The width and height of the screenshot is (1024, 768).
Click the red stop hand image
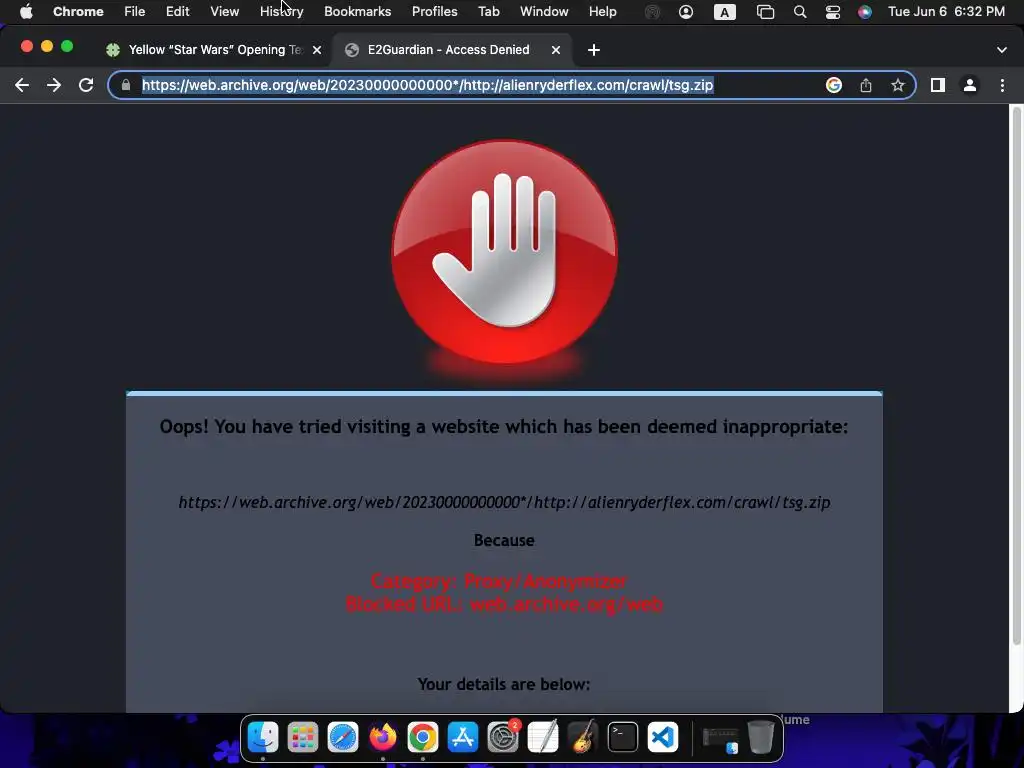coord(504,252)
